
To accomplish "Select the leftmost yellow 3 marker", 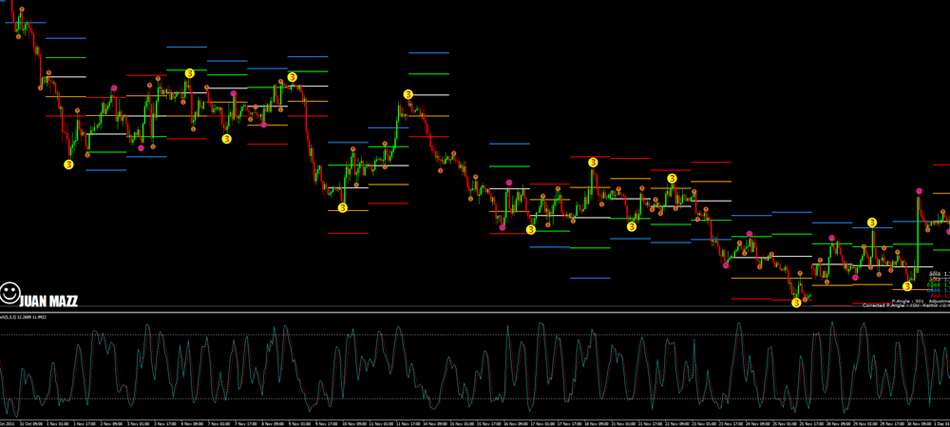I will click(70, 164).
